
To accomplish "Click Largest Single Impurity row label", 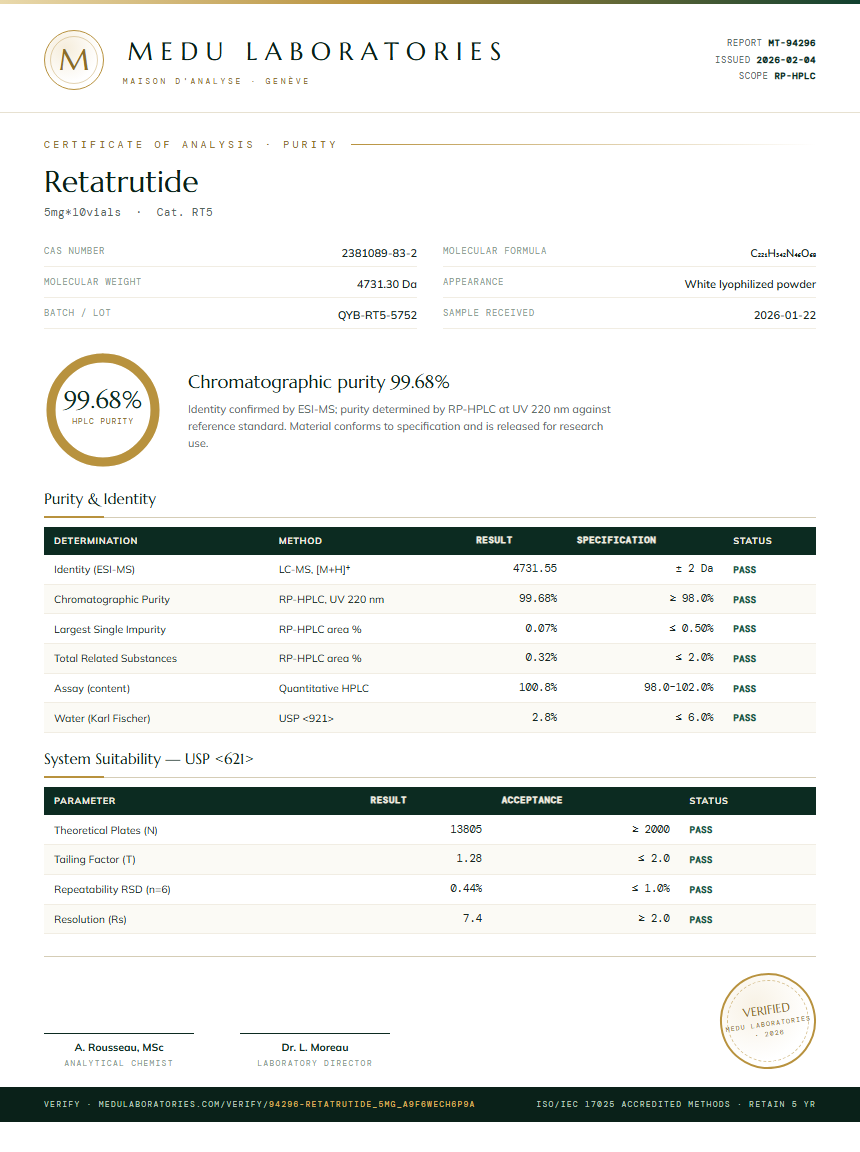I will pyautogui.click(x=109, y=630).
